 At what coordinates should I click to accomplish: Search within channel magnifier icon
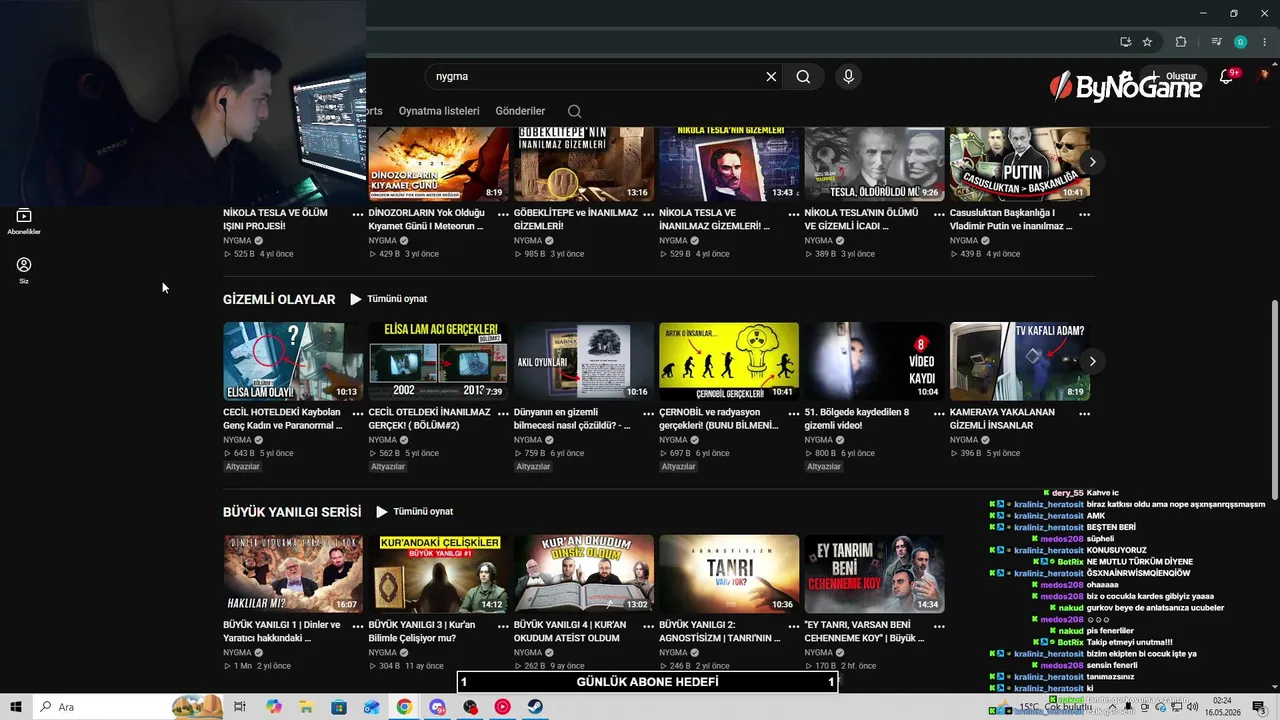pos(574,111)
